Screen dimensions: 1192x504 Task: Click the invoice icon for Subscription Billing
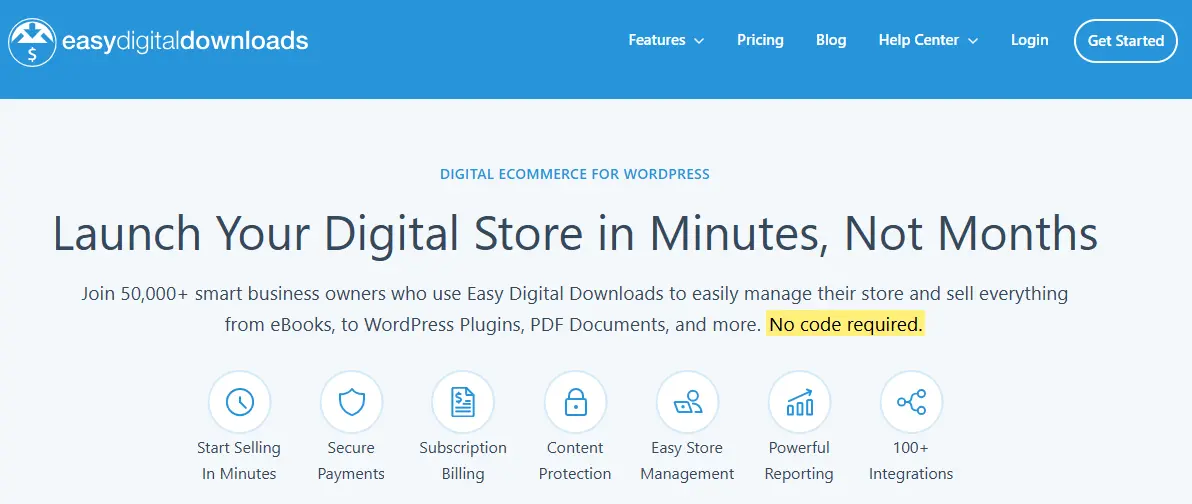(463, 401)
